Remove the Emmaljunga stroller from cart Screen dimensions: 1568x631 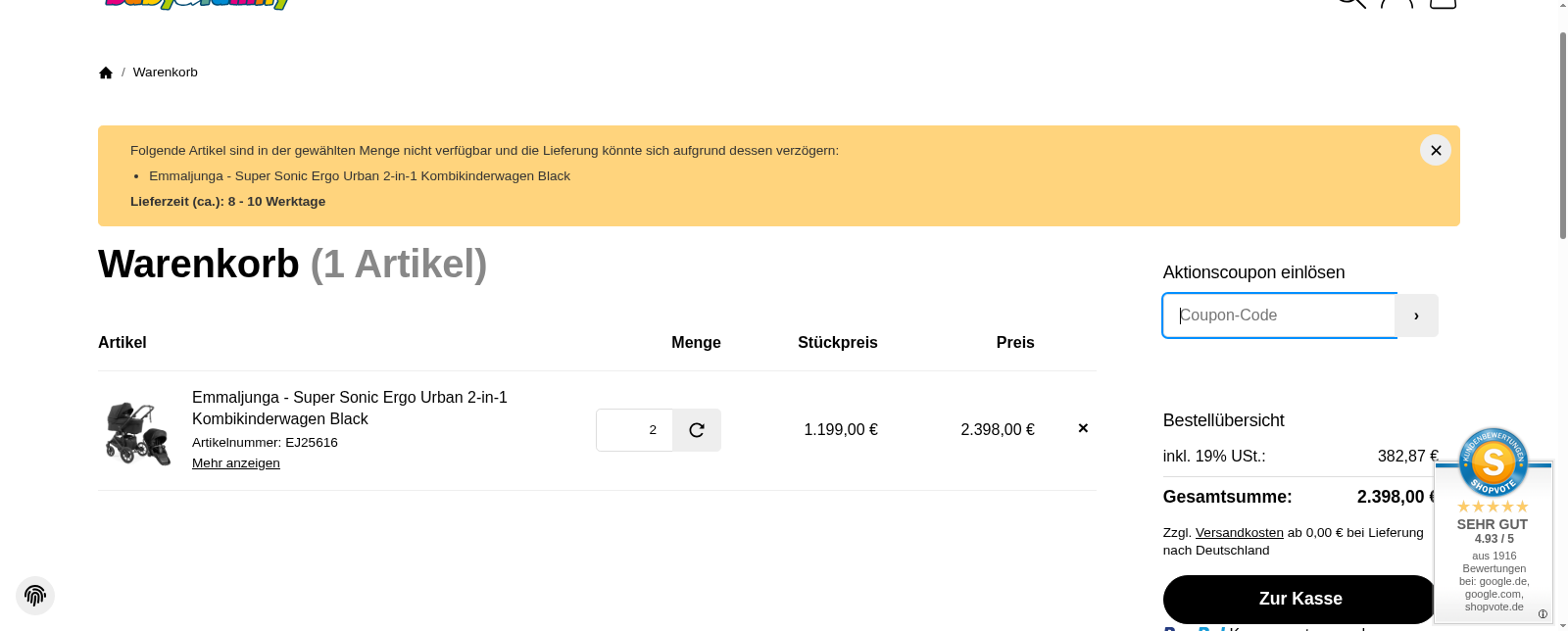1083,428
